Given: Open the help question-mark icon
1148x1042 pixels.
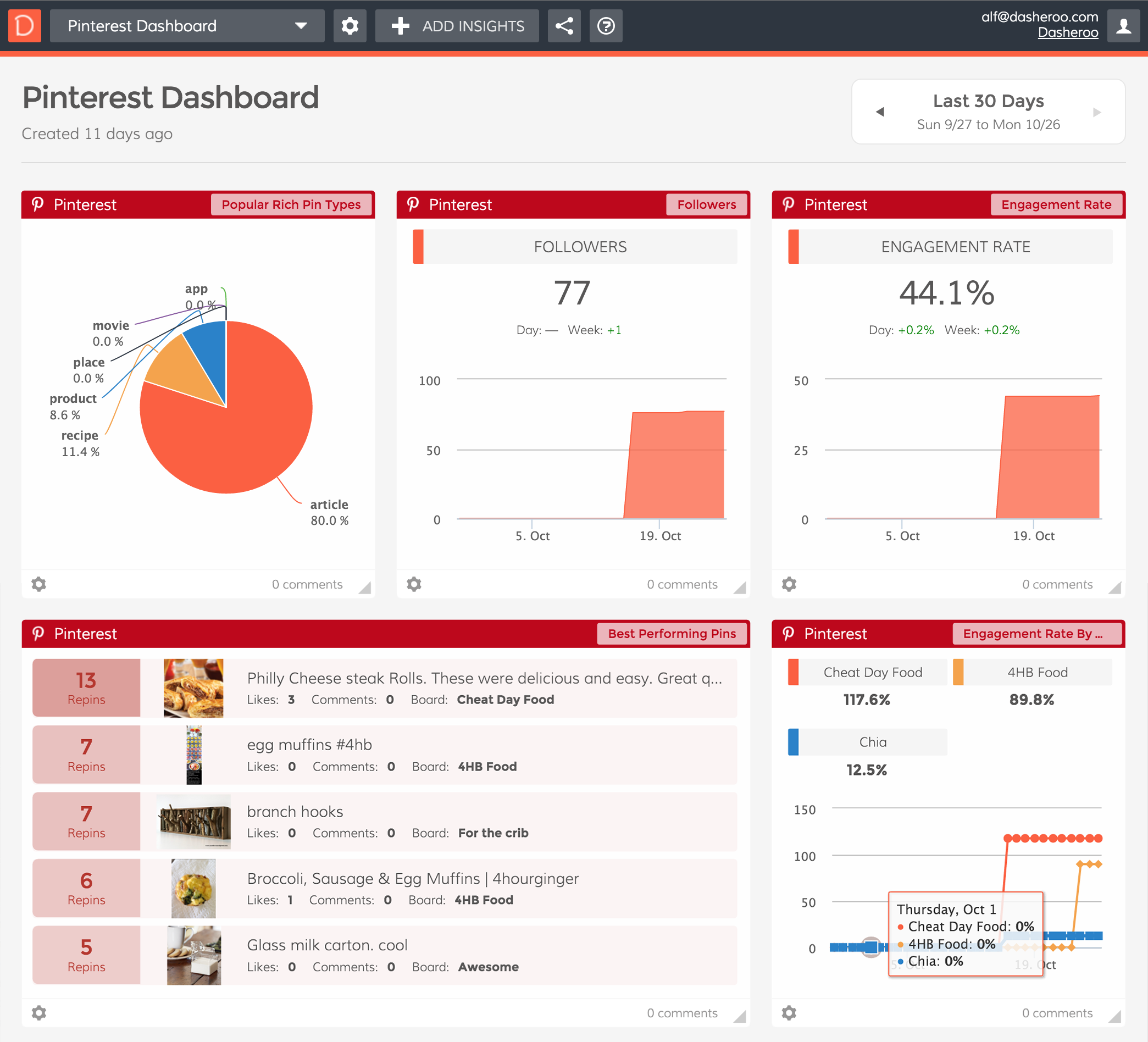Looking at the screenshot, I should [x=606, y=26].
